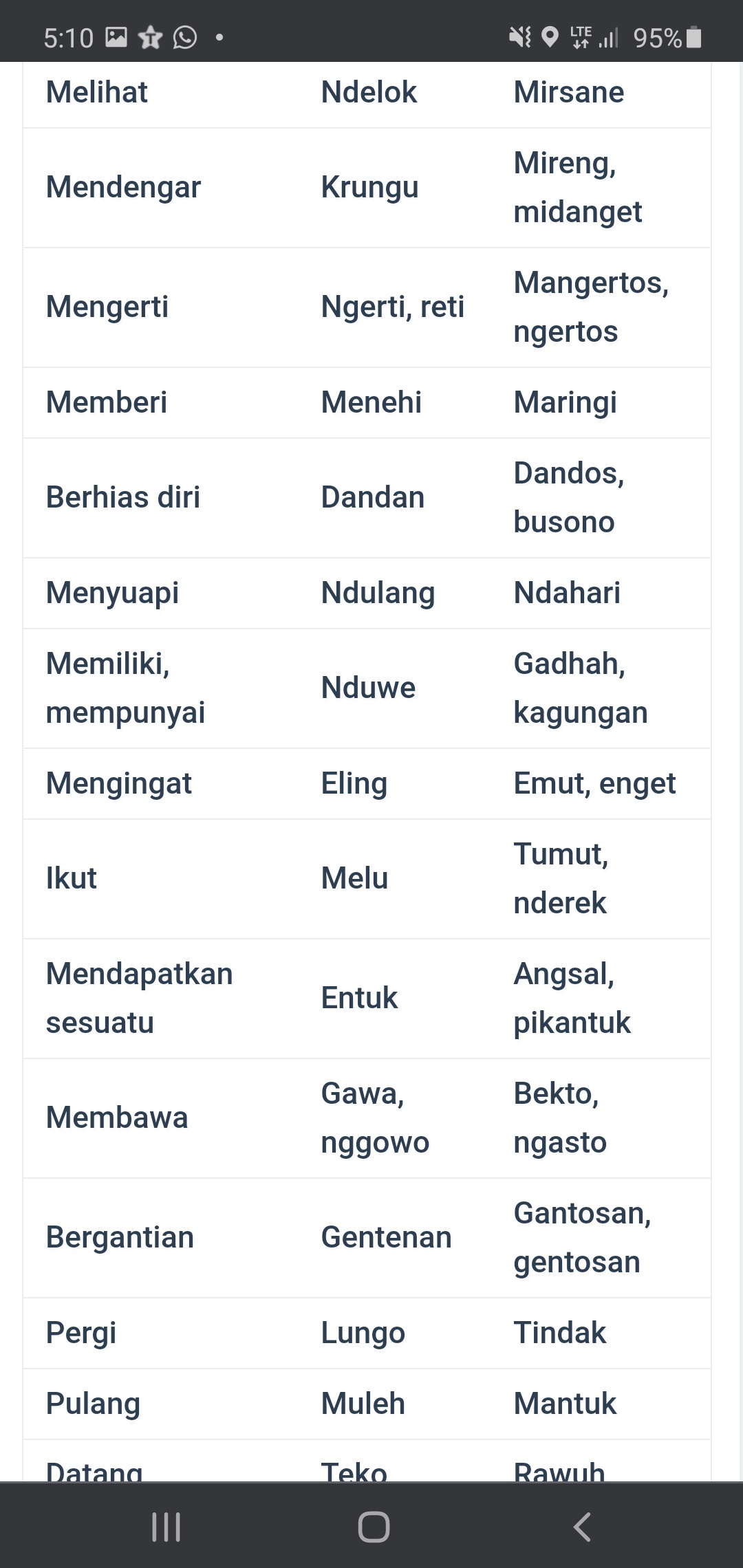Tap the word Tindak beside Pergi
Screen dimensions: 743x1568
[559, 1332]
